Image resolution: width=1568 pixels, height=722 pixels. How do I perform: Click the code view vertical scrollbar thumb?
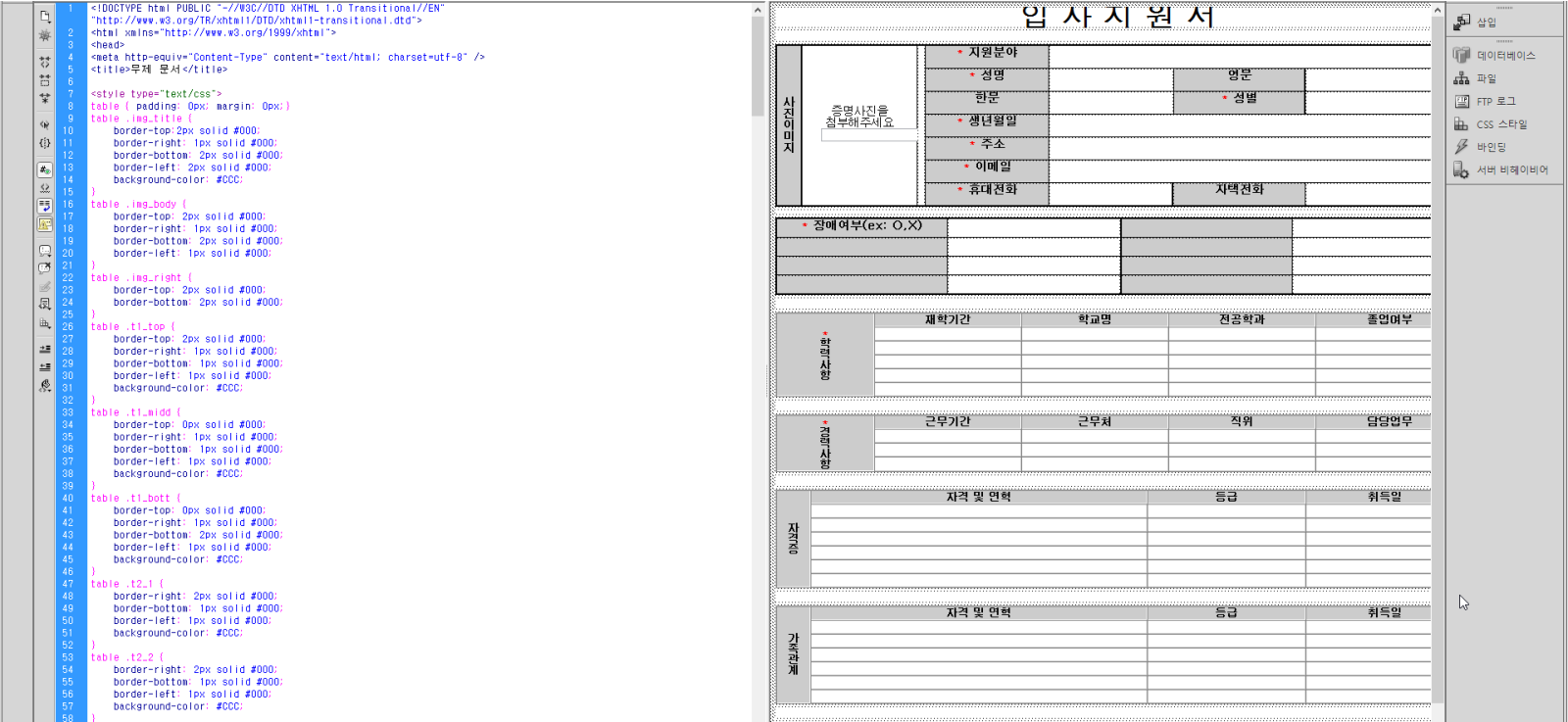758,66
